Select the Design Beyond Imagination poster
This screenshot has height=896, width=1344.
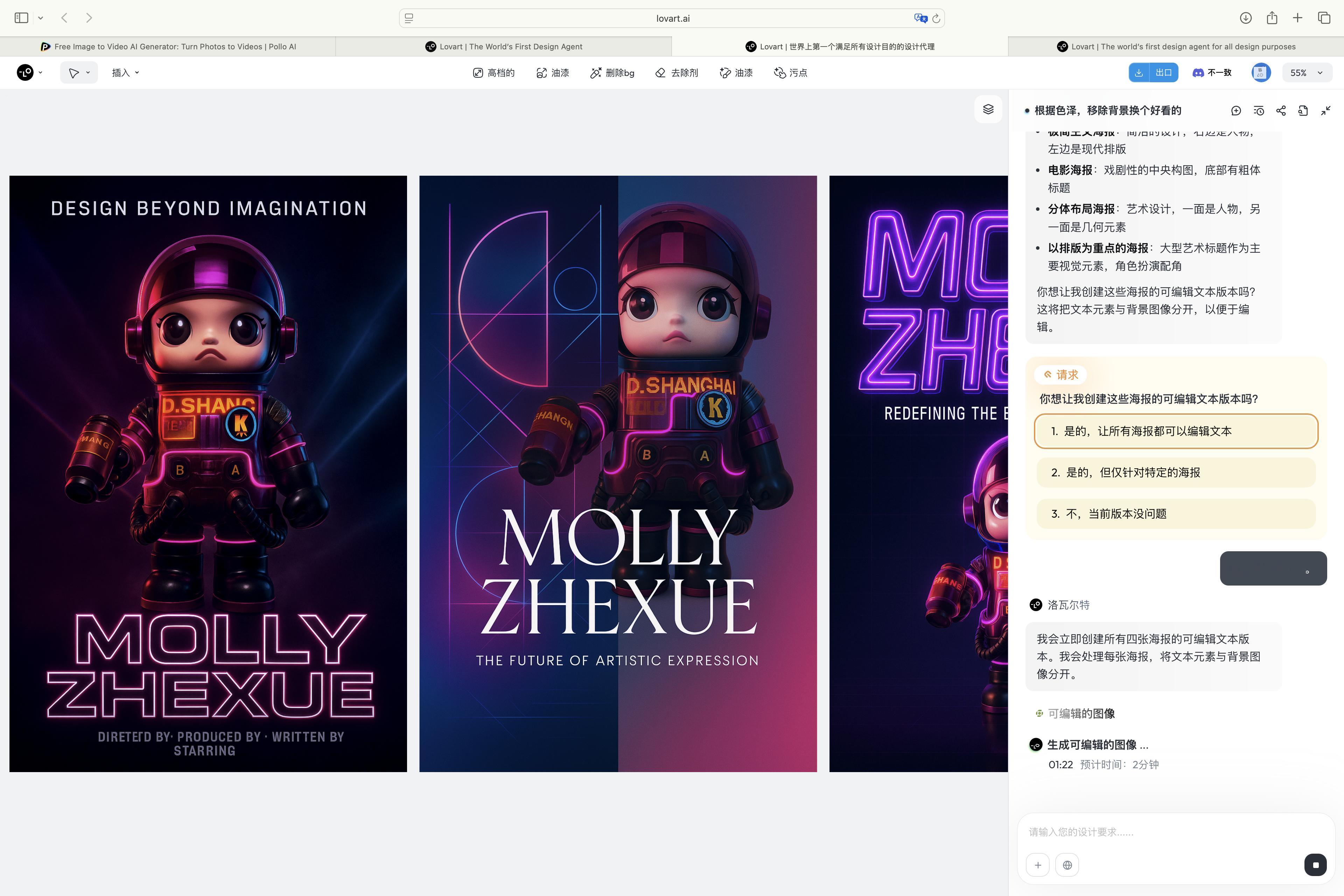click(208, 474)
